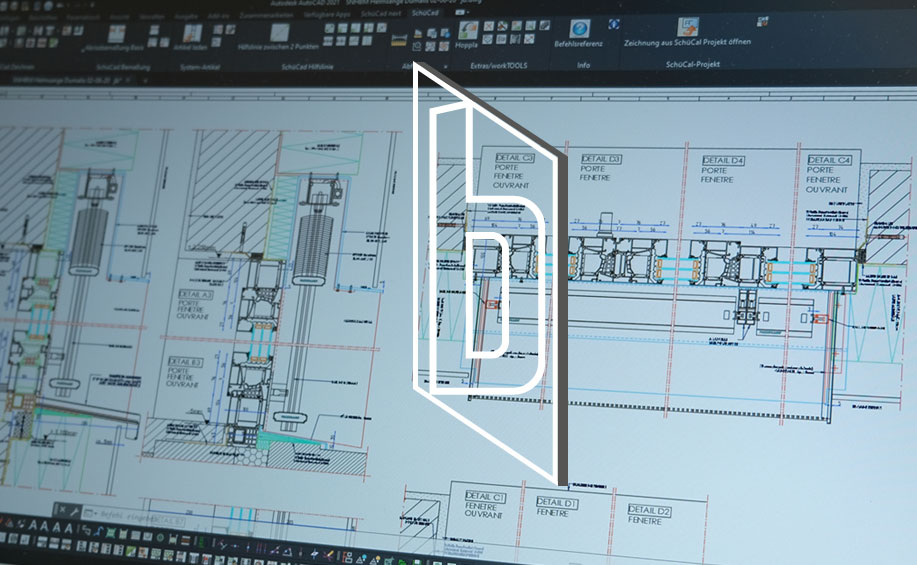Open the Verfügbare Apps ribbon tab

pos(327,14)
